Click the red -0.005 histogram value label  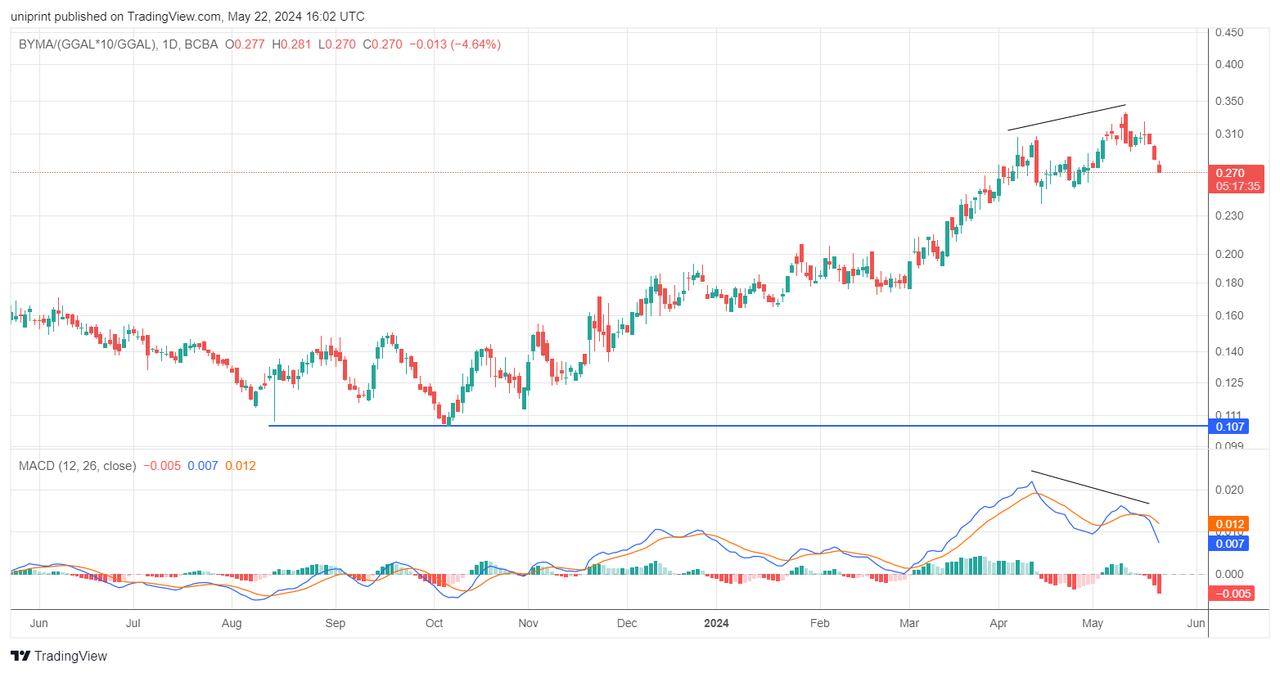point(1232,594)
